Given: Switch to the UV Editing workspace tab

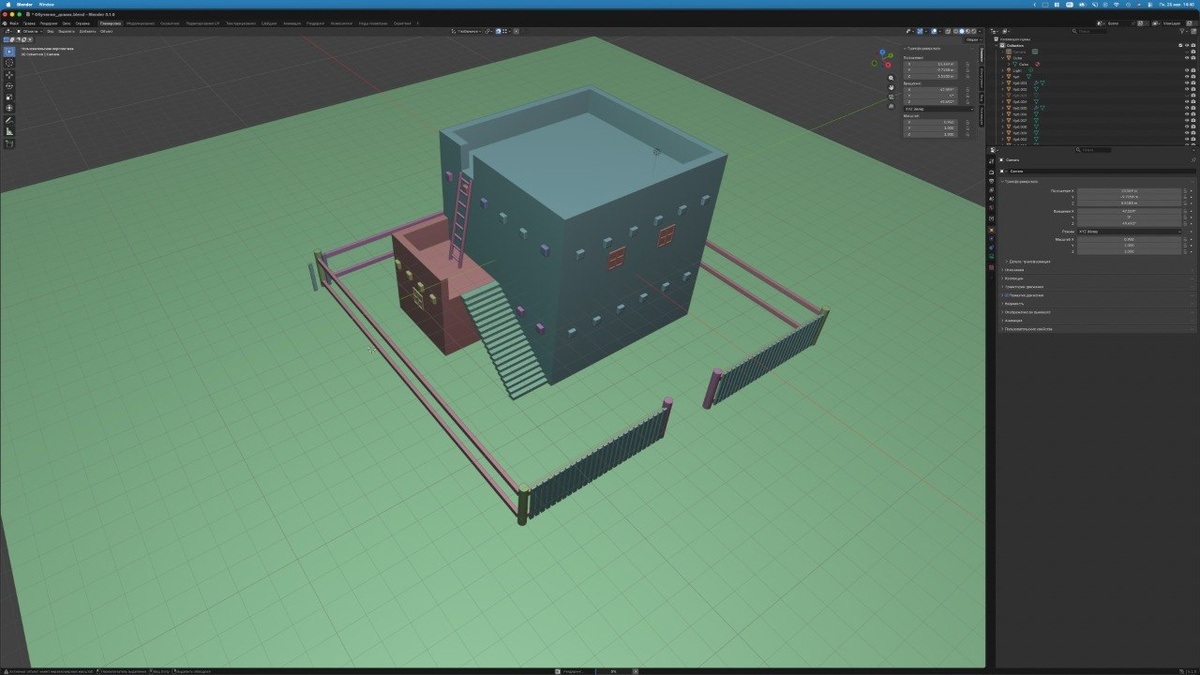Looking at the screenshot, I should 204,23.
